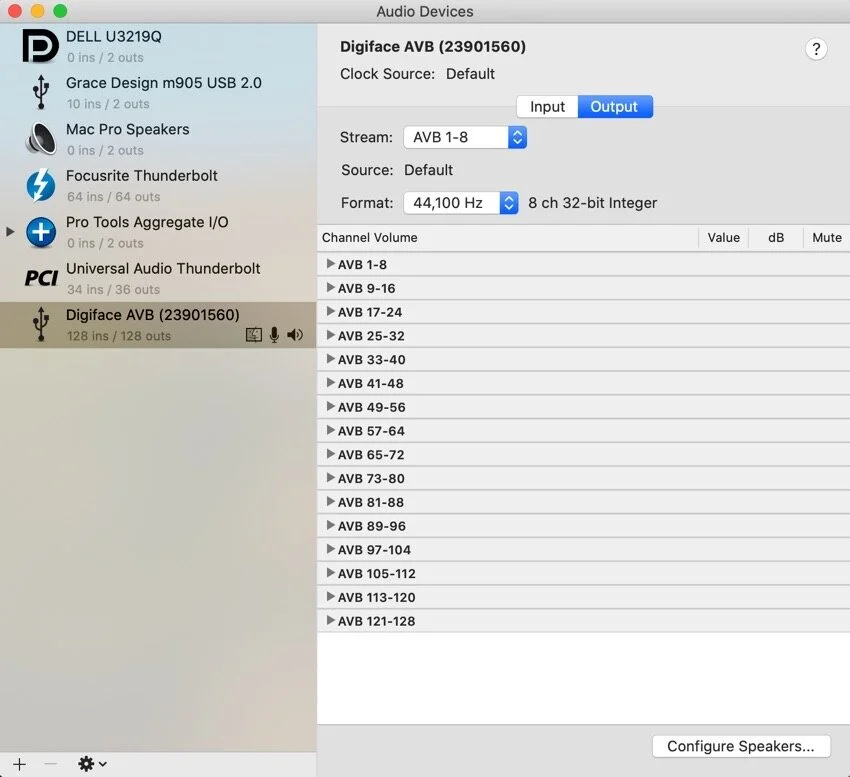Click the 64 ins / 64 outs text

click(113, 197)
